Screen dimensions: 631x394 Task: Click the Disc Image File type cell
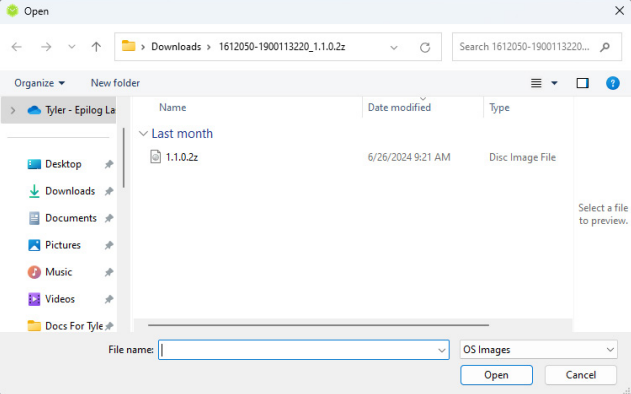pos(522,157)
